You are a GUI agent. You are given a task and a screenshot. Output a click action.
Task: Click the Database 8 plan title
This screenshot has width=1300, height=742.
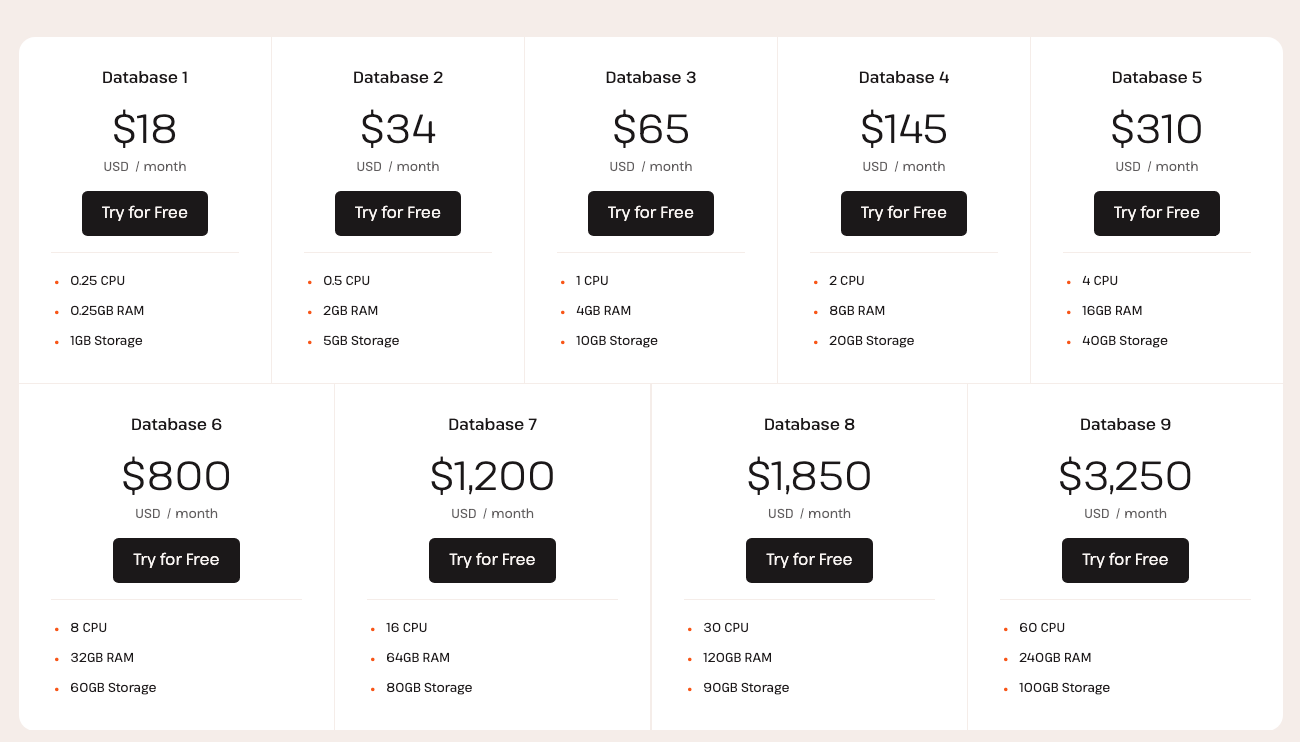[x=809, y=424]
